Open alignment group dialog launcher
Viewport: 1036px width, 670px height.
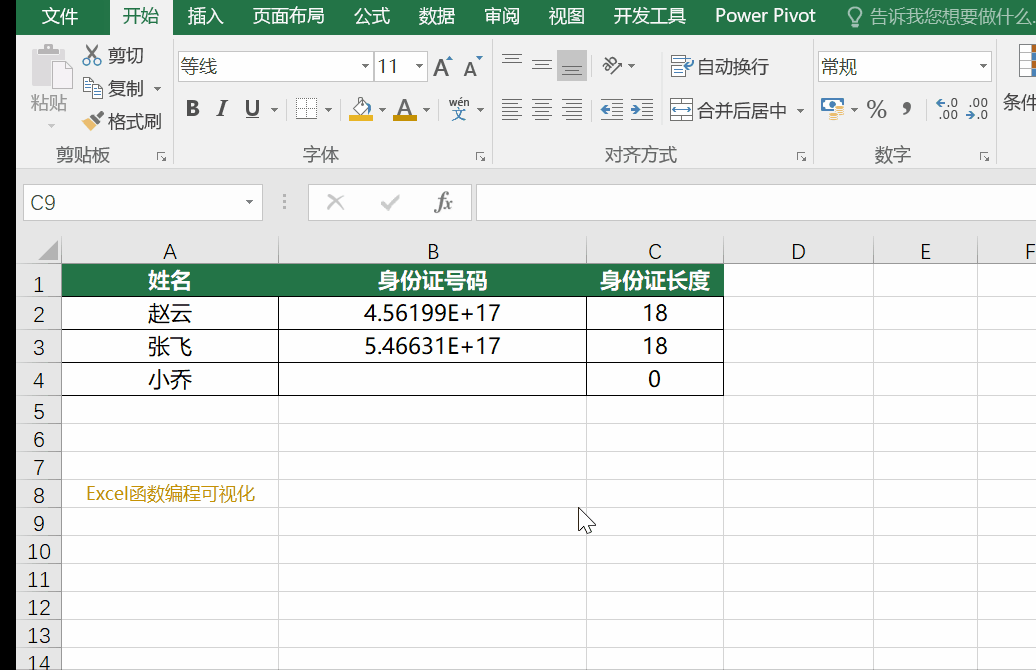pos(801,157)
